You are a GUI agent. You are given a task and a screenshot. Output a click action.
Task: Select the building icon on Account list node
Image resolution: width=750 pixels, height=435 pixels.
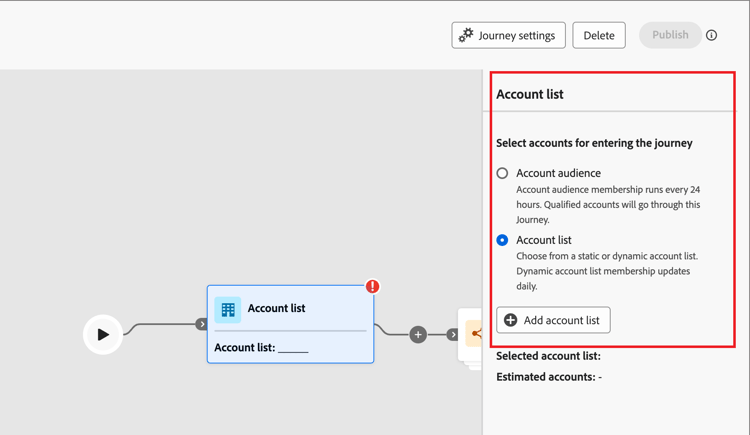point(228,309)
